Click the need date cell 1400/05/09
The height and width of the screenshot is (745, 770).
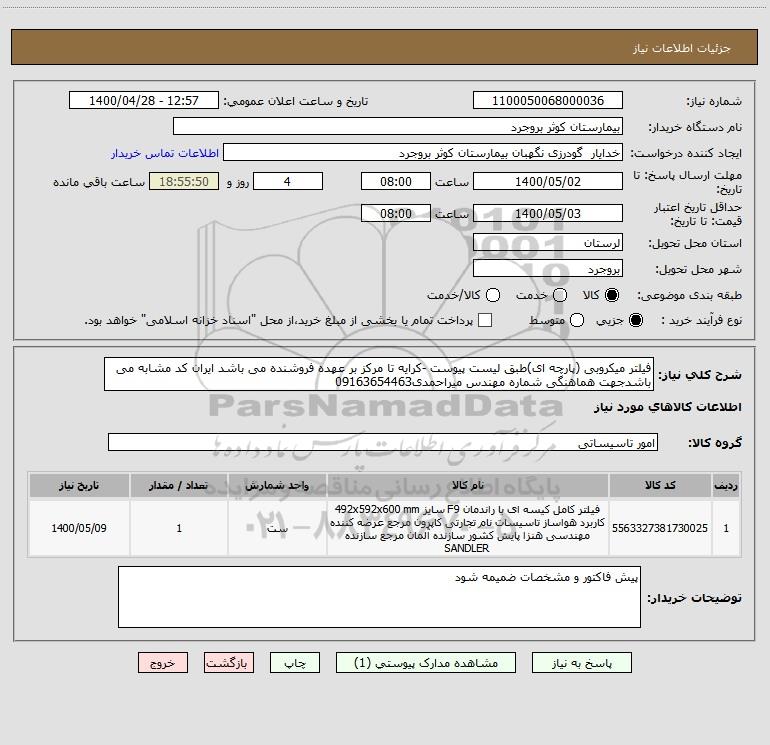[79, 528]
